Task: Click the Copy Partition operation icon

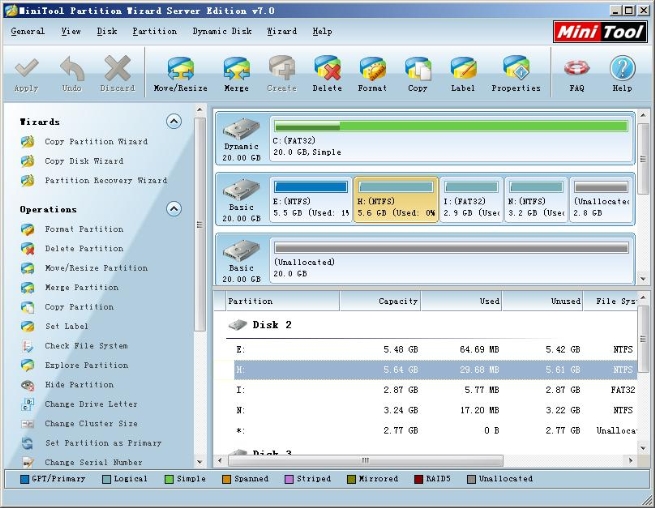Action: (x=28, y=307)
